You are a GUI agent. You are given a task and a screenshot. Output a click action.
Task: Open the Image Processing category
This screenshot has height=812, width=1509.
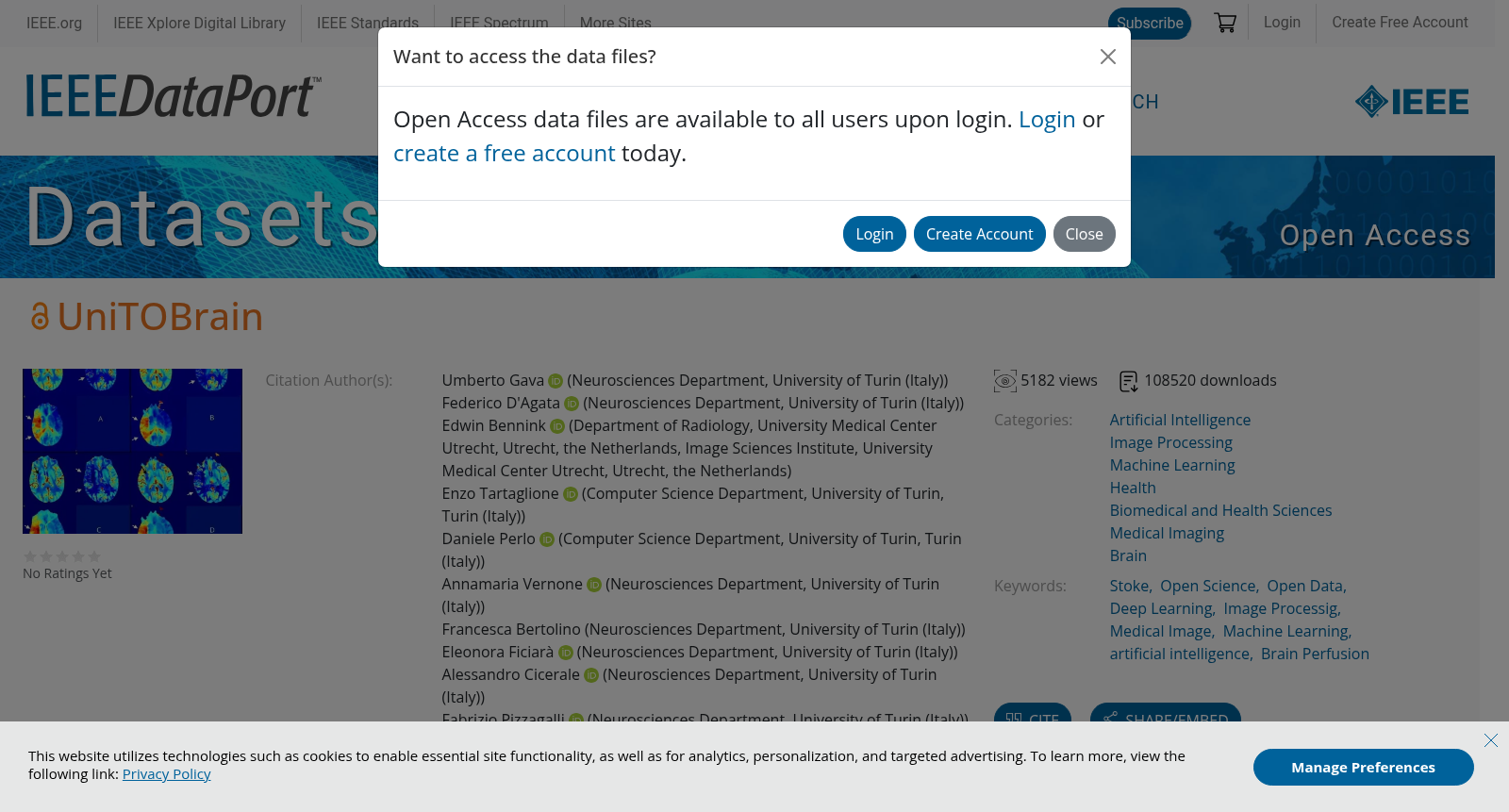tap(1171, 443)
